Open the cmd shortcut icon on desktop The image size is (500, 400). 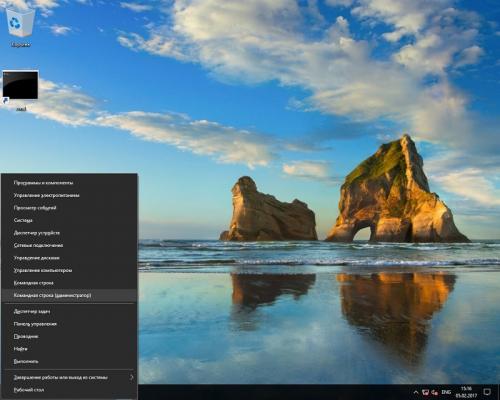(x=21, y=90)
